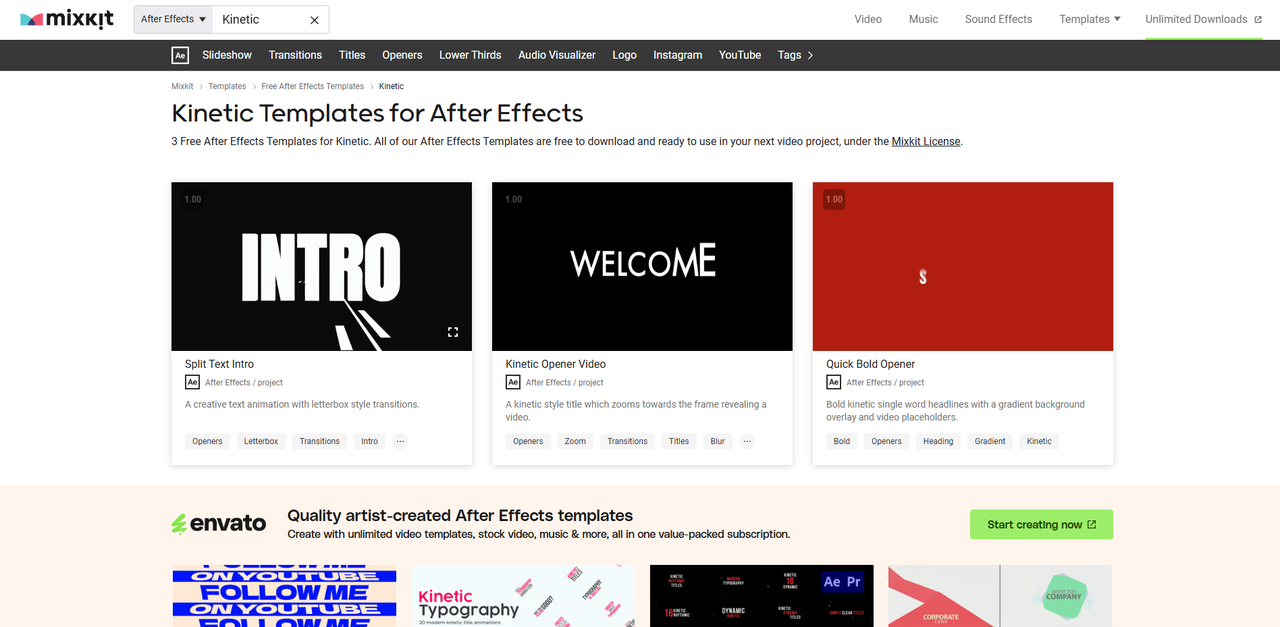Select Bold tag
1280x627 pixels.
tap(842, 441)
